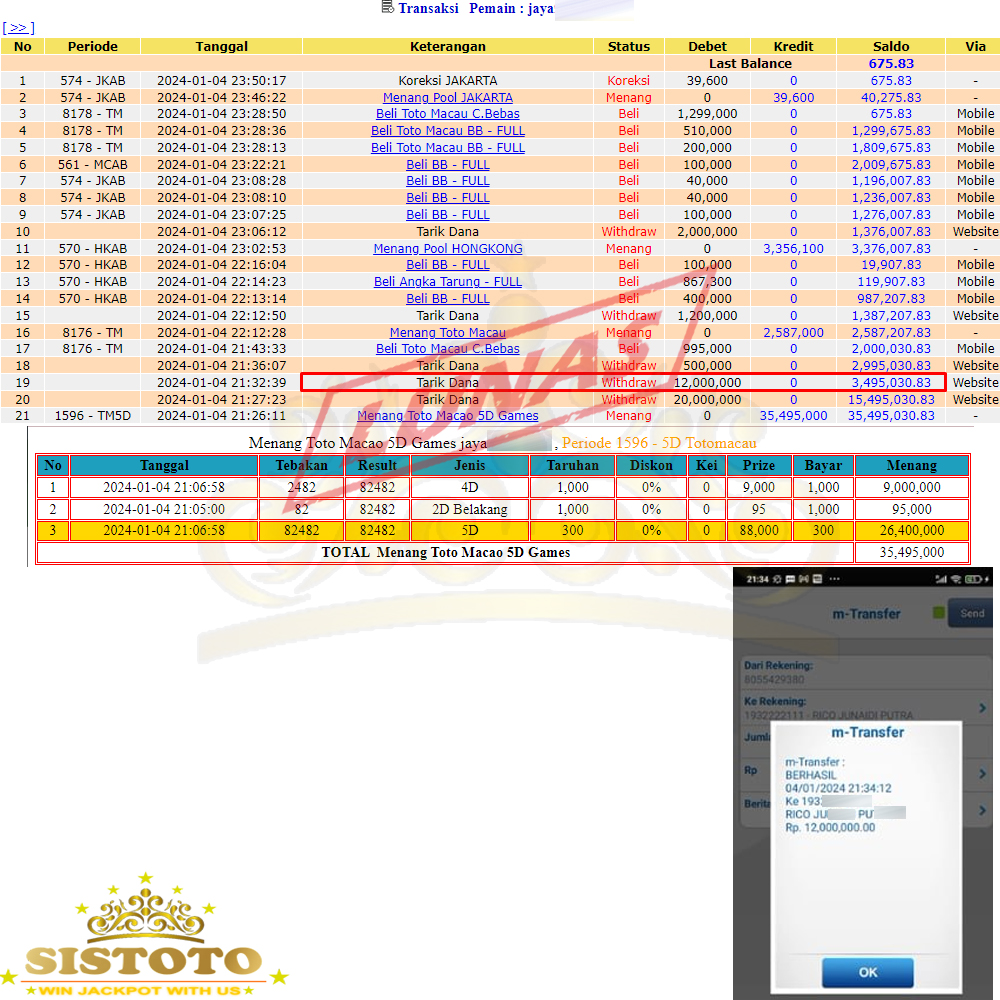
Task: Click the Saldo column header
Action: tap(890, 46)
